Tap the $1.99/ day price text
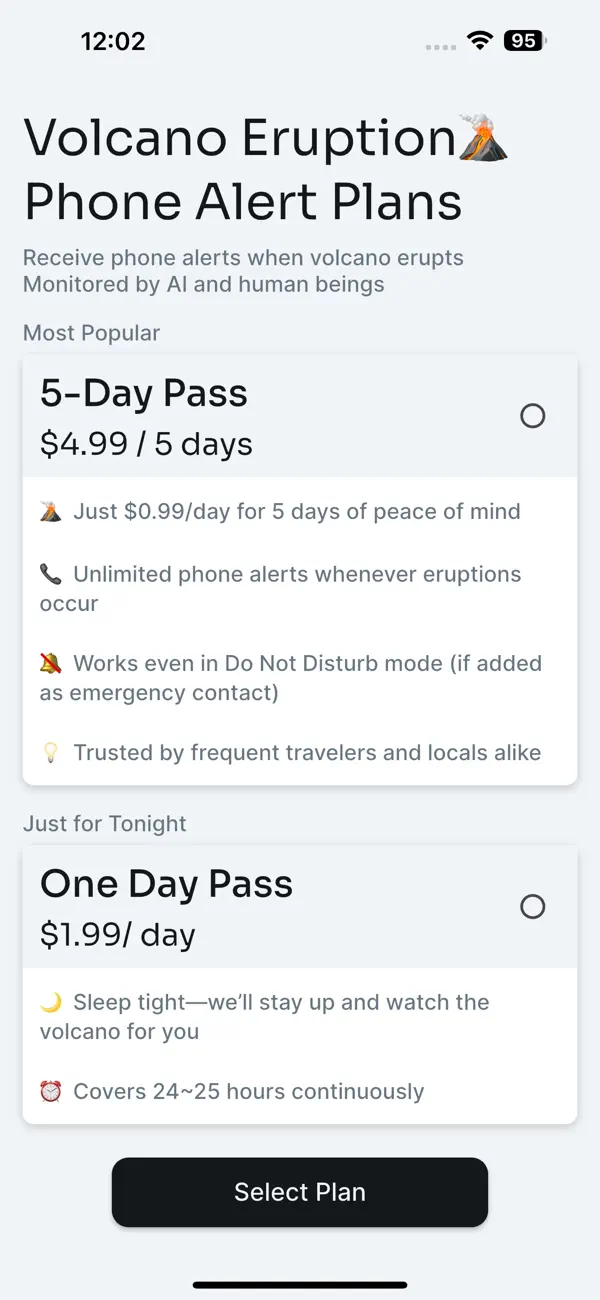The image size is (600, 1300). tap(118, 935)
